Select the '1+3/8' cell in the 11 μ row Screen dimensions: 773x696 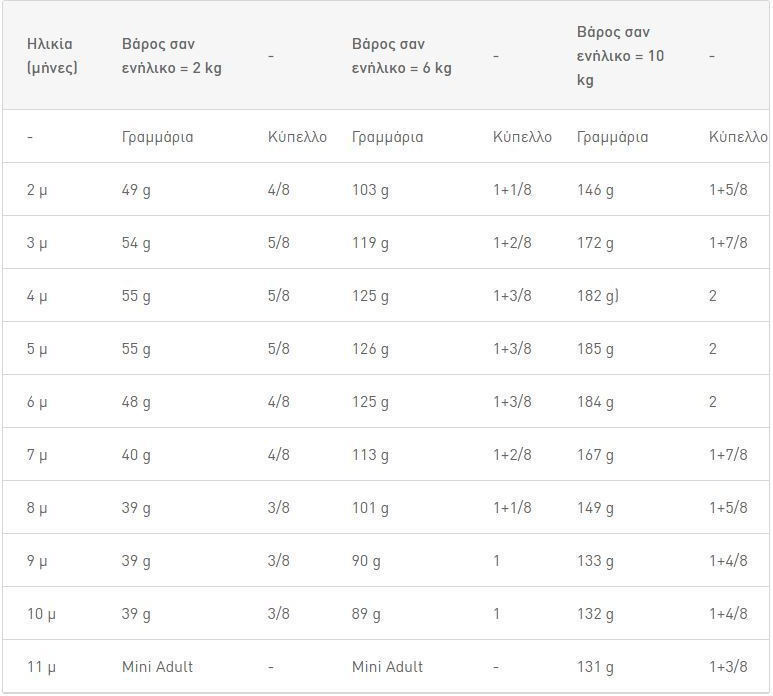(728, 666)
